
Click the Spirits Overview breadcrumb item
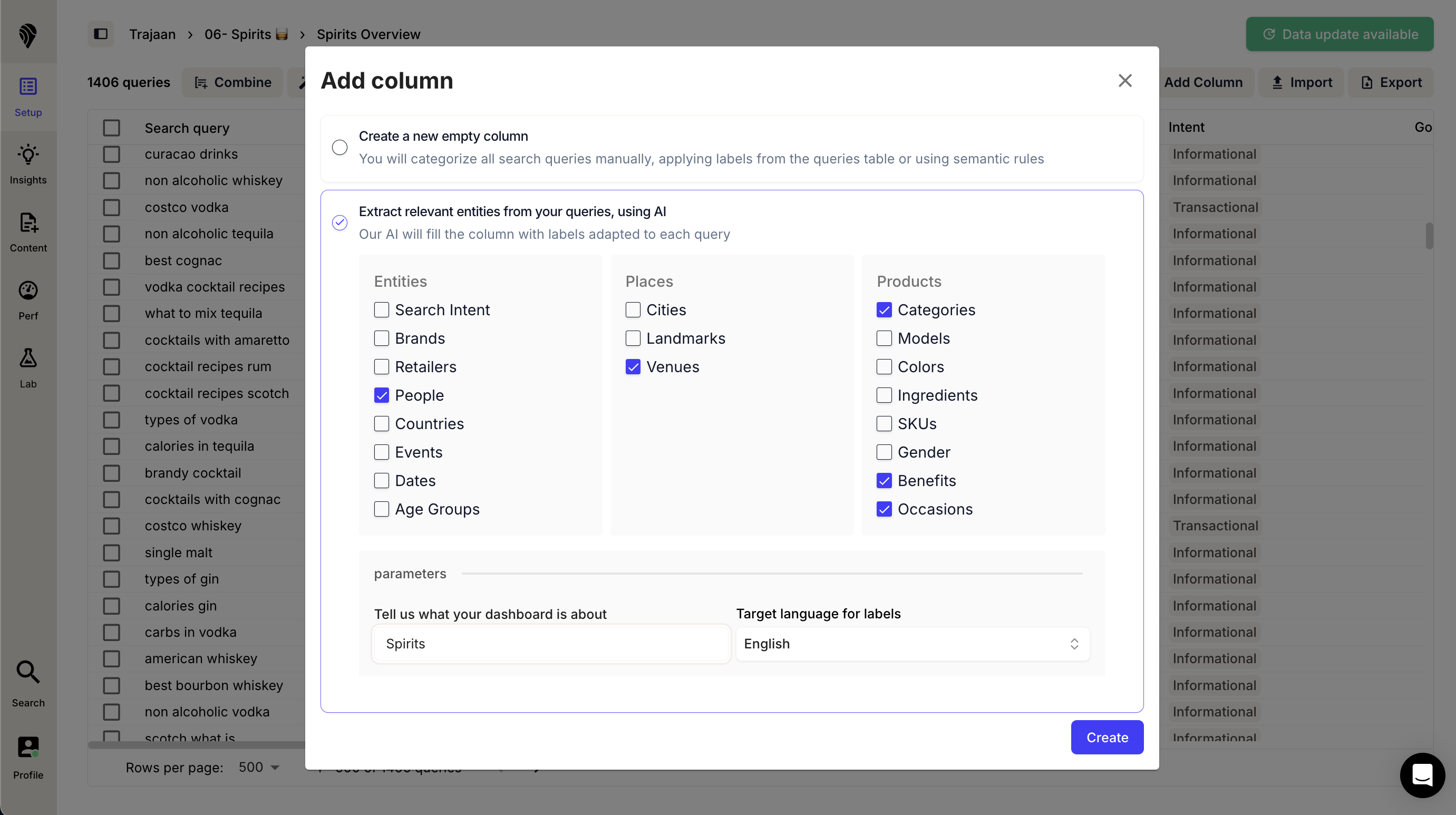(368, 34)
